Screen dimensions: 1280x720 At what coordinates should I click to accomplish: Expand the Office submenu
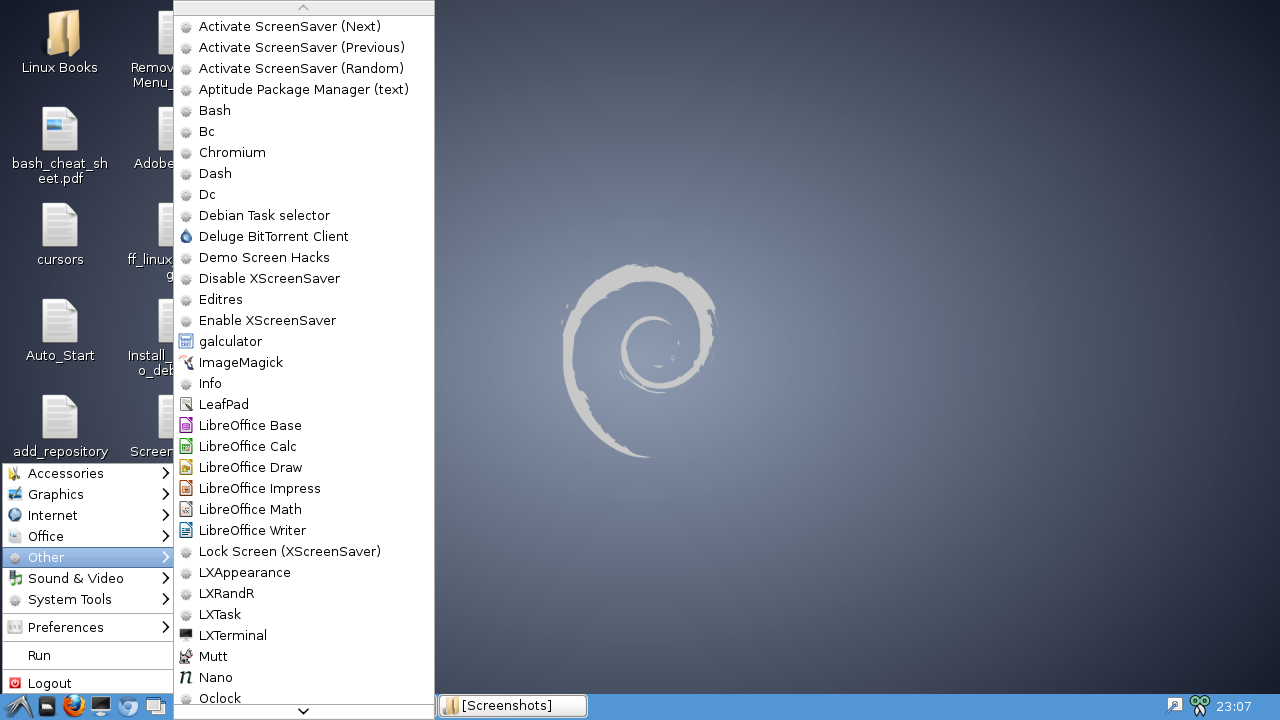(88, 537)
